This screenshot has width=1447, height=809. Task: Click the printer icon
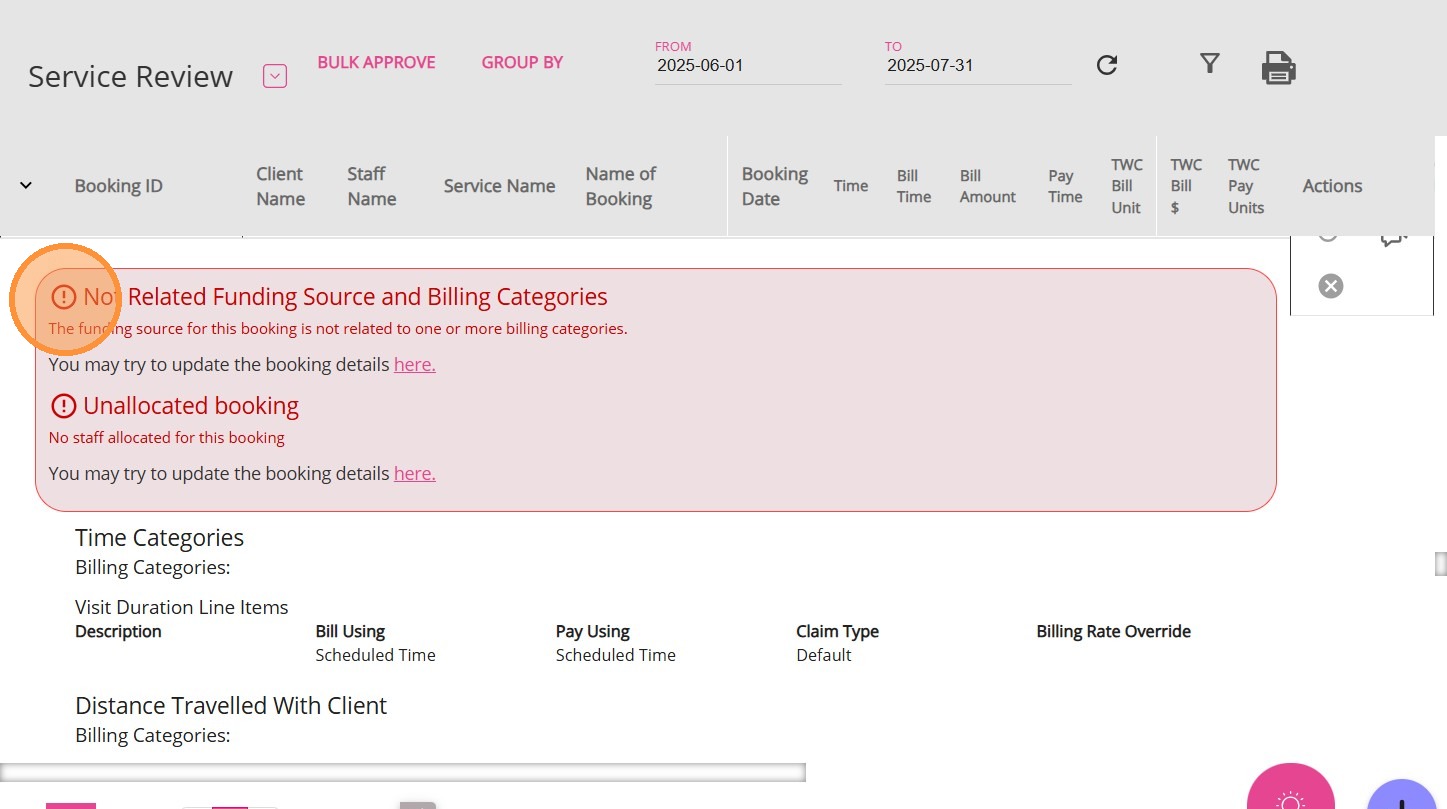(1278, 68)
